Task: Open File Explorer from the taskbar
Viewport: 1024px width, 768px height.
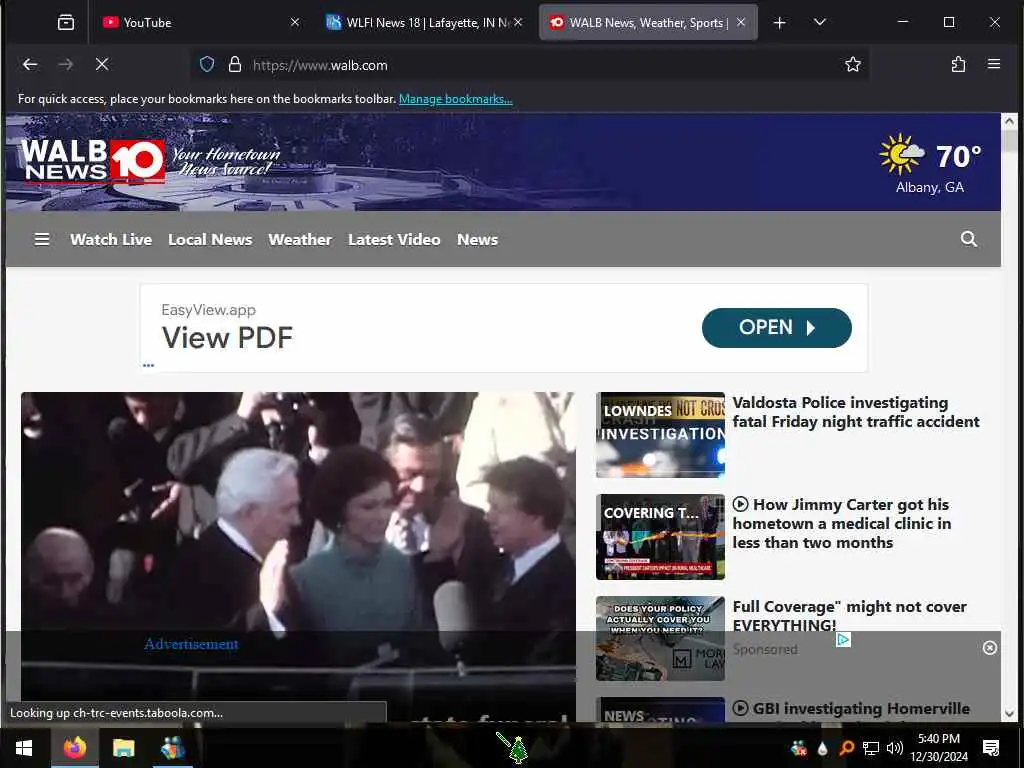Action: (123, 748)
